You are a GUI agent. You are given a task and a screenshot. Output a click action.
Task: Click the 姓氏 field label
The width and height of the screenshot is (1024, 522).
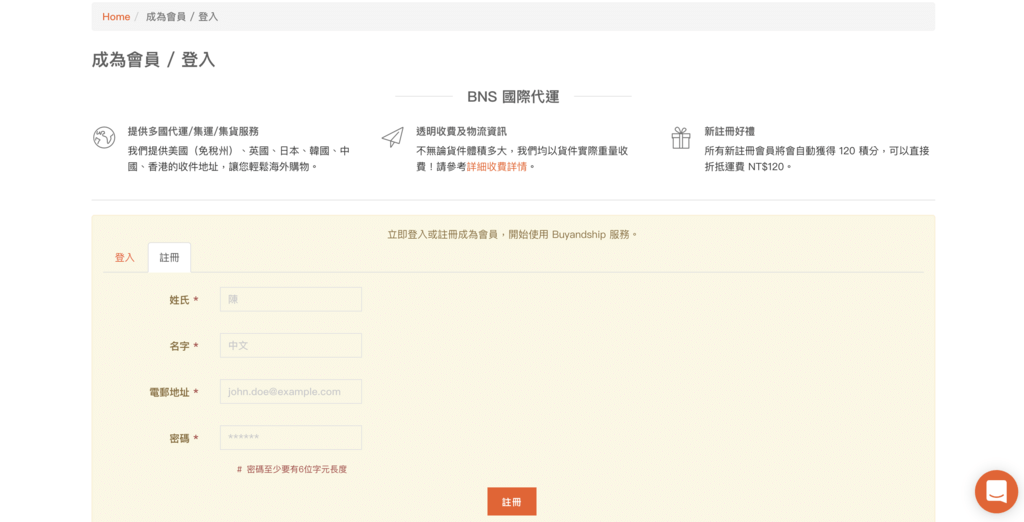184,300
